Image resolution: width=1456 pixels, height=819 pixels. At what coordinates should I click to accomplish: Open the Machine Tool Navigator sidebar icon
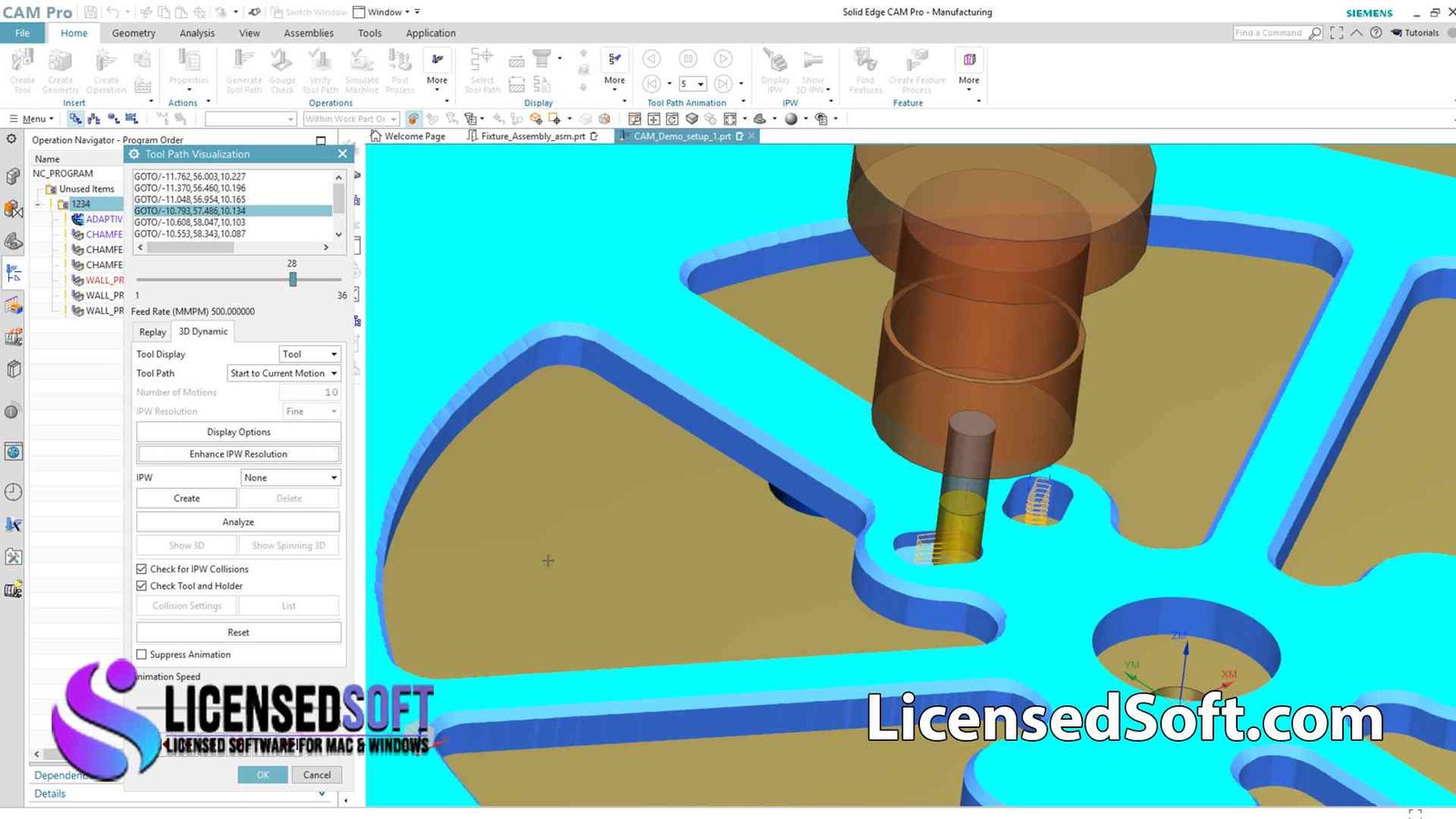pos(13,305)
